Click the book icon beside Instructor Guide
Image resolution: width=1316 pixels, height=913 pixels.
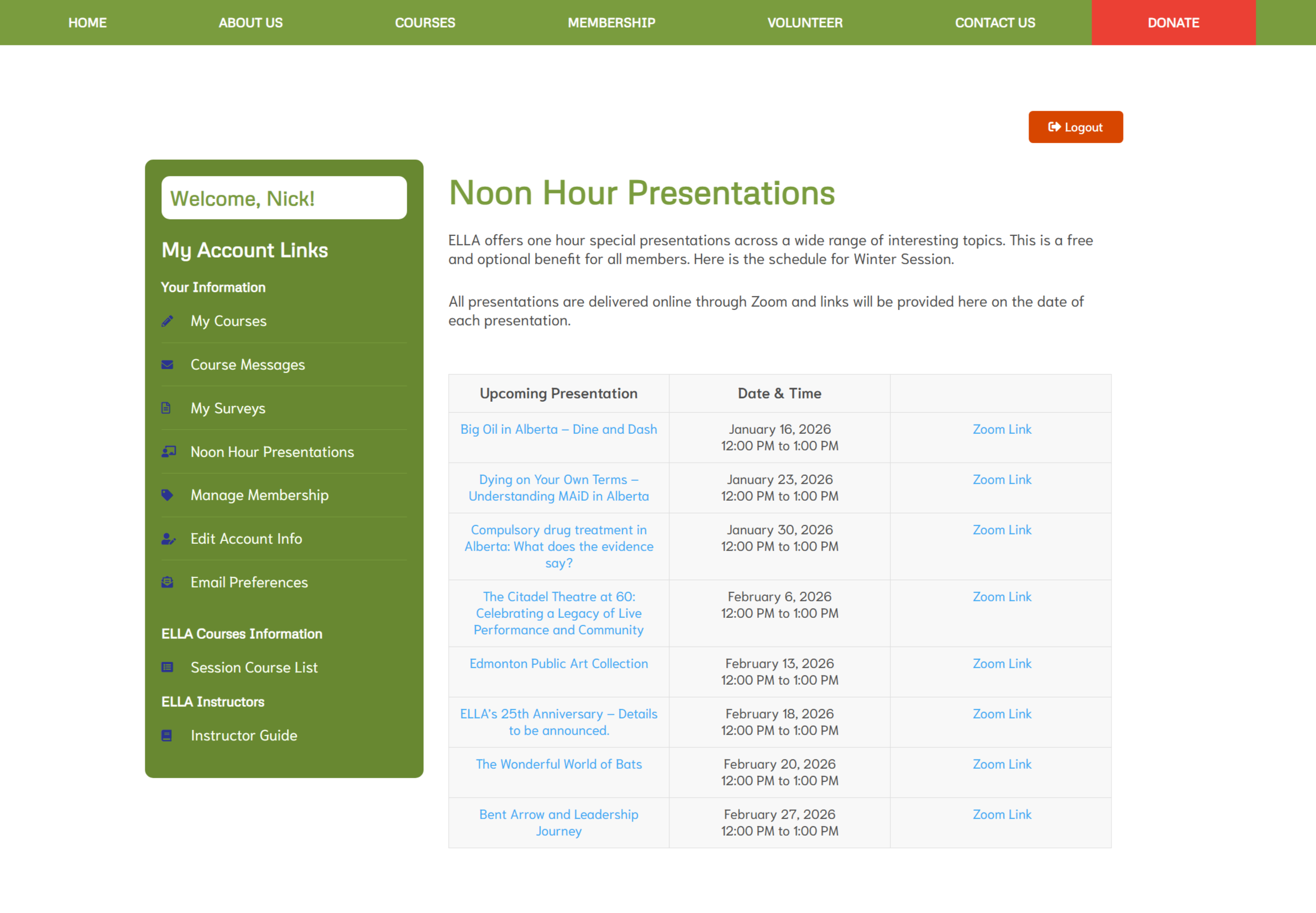click(x=167, y=736)
